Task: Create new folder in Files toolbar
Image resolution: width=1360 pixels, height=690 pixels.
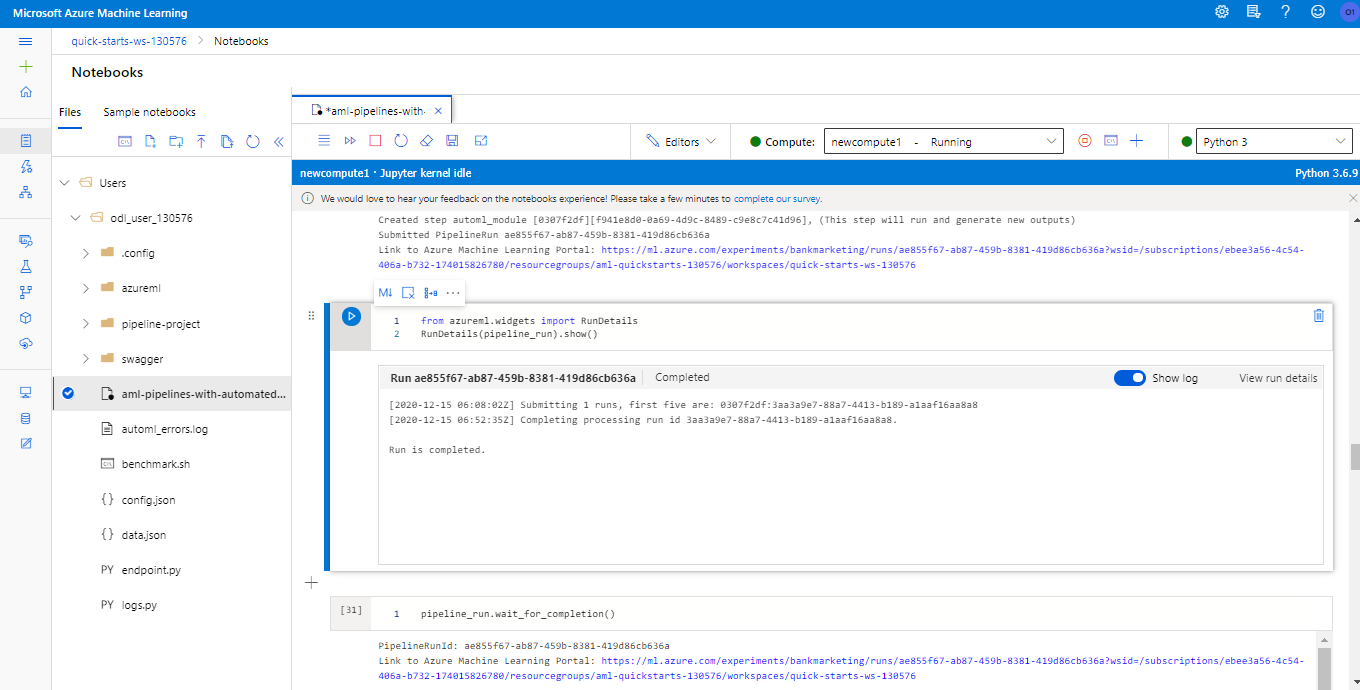Action: coord(176,142)
